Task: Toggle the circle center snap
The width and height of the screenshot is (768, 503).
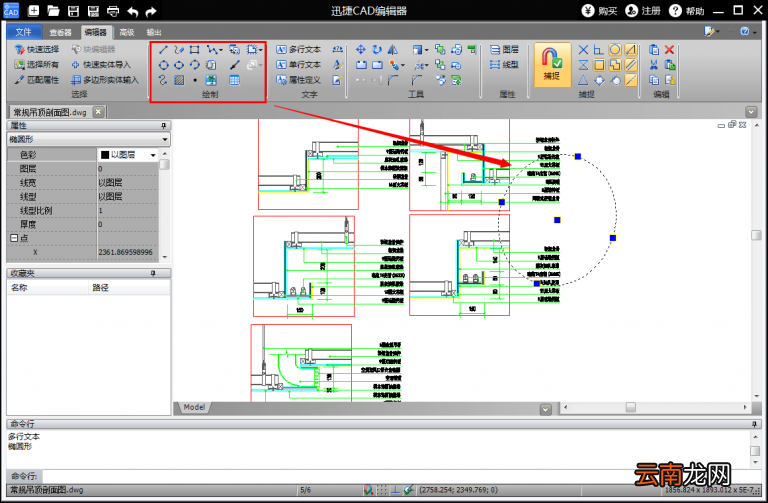Action: point(615,49)
